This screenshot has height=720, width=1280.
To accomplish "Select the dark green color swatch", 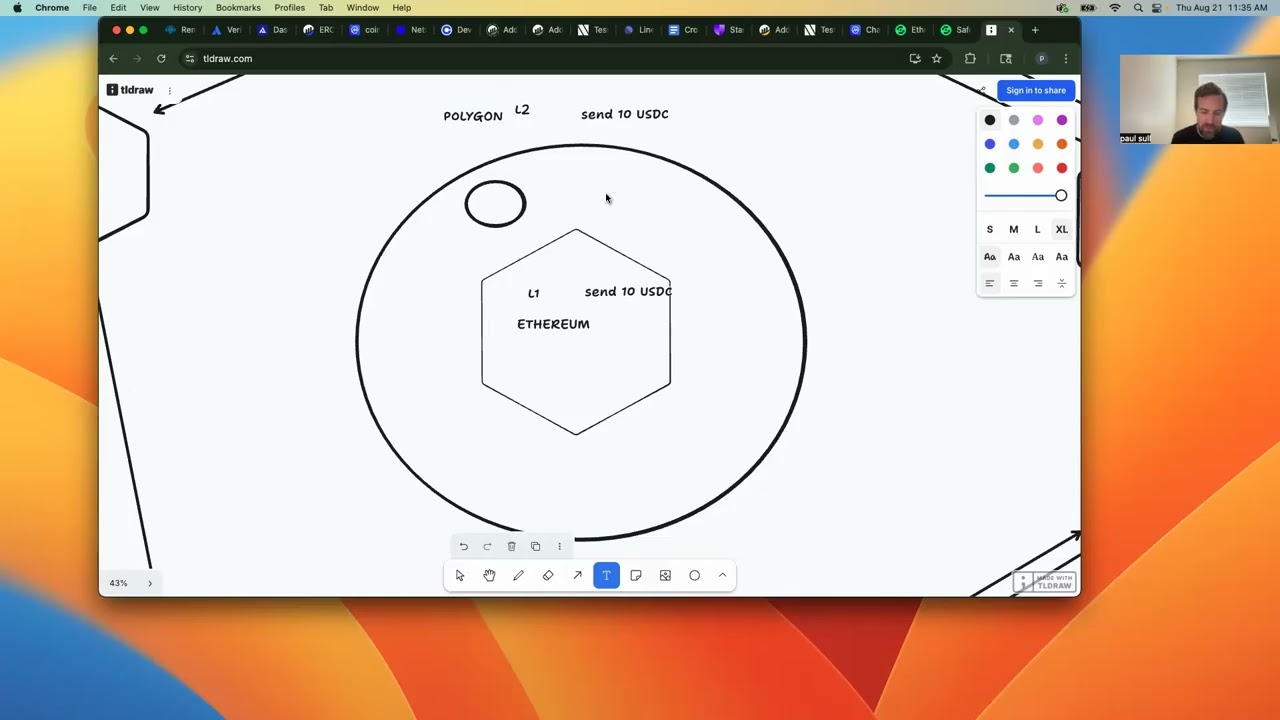I will click(x=990, y=168).
